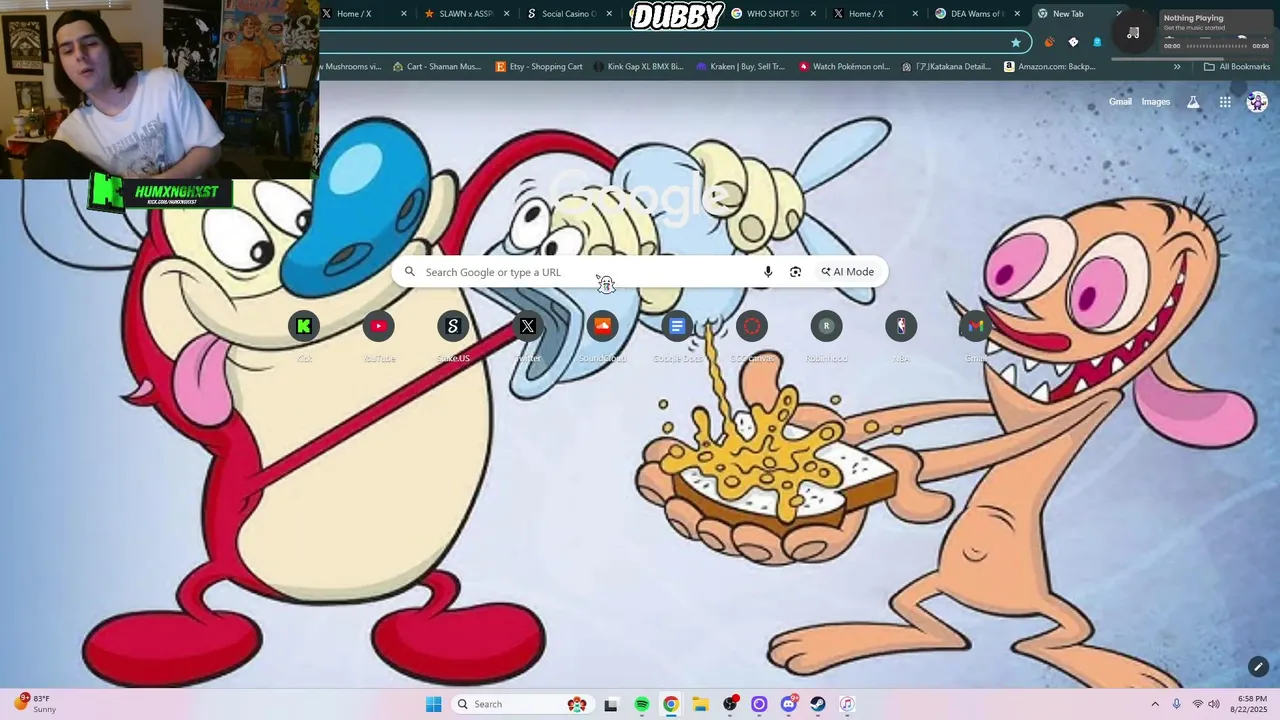Open Task View on the taskbar
The height and width of the screenshot is (720, 1280).
[x=611, y=704]
